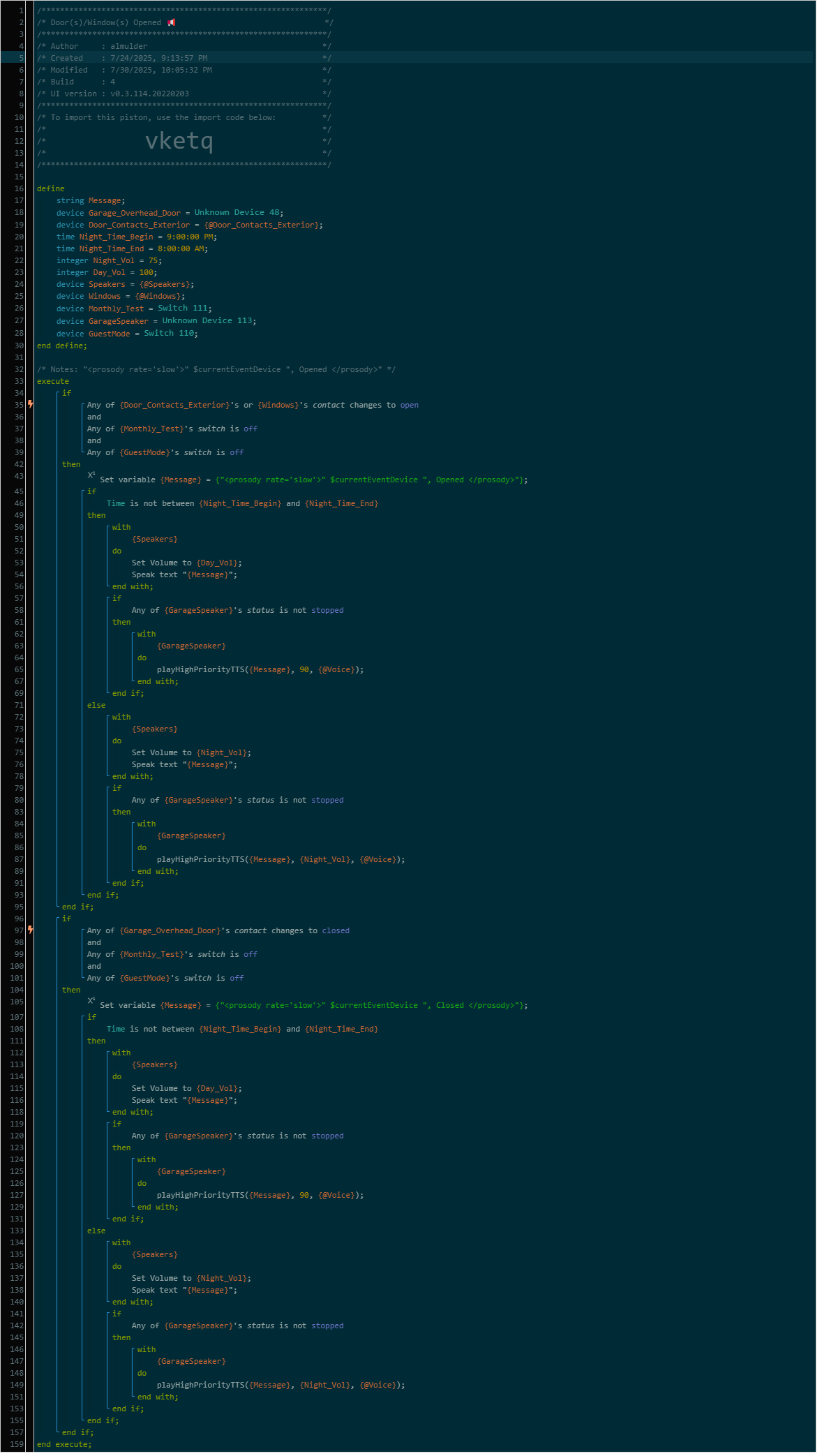The width and height of the screenshot is (822, 1456).
Task: Click Speak text Message on line 138
Action: pos(184,1290)
